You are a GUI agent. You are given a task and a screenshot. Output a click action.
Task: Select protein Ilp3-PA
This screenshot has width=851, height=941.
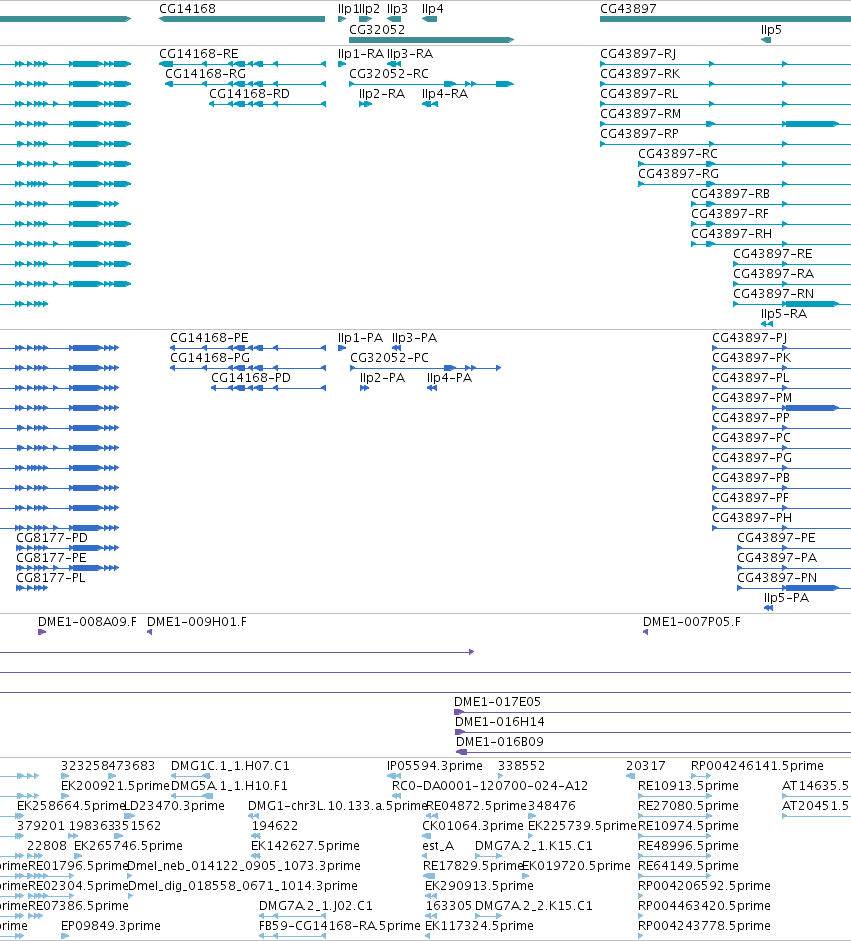pyautogui.click(x=396, y=348)
